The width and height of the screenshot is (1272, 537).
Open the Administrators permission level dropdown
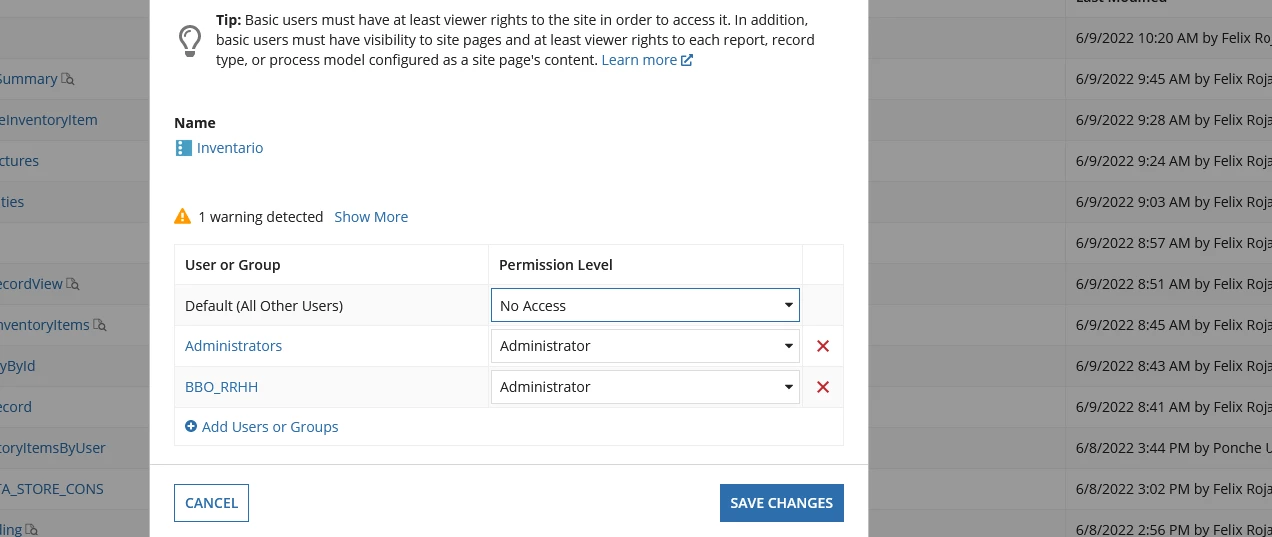[x=645, y=346]
